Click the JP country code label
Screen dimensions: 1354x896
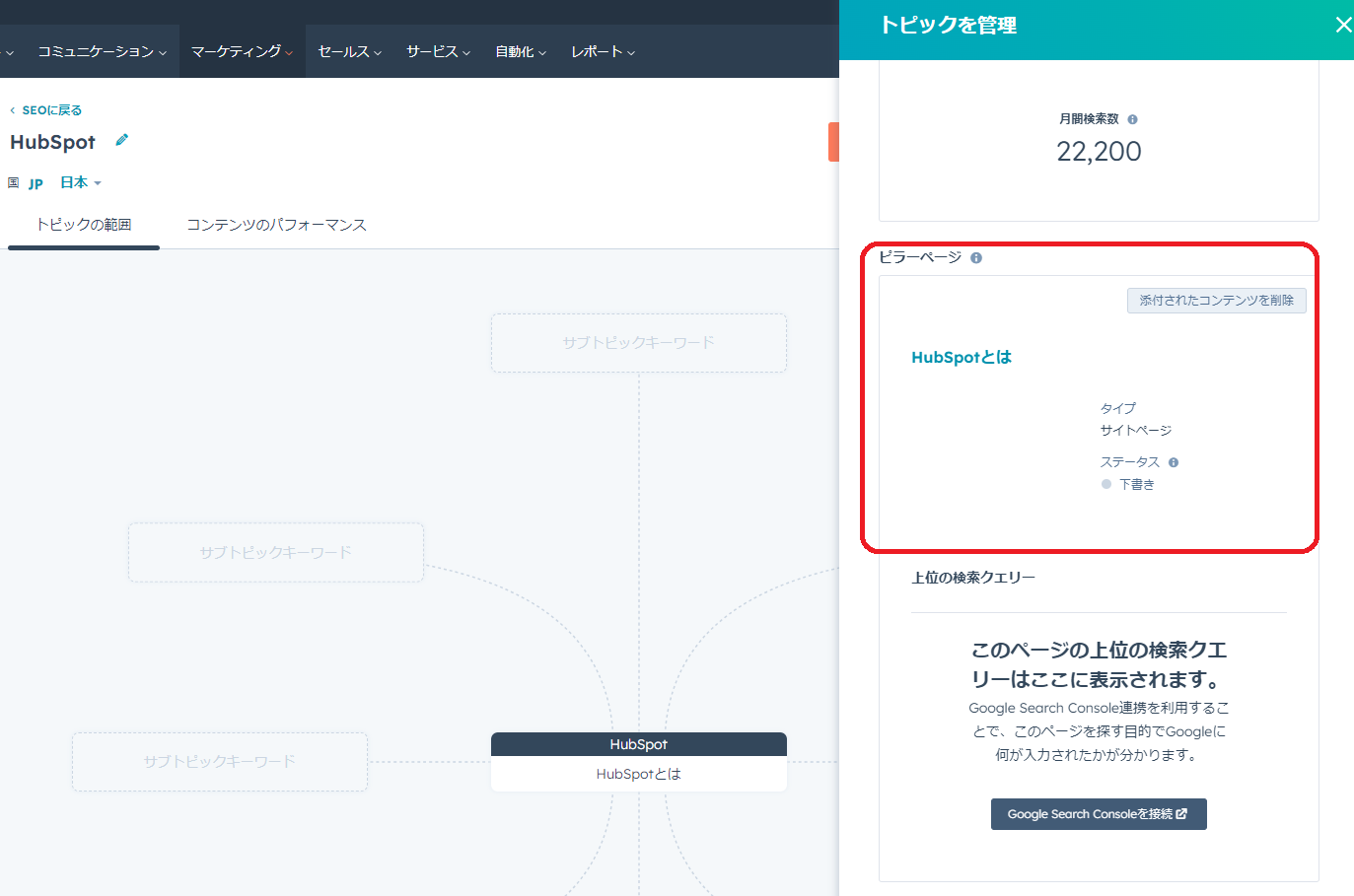coord(36,183)
